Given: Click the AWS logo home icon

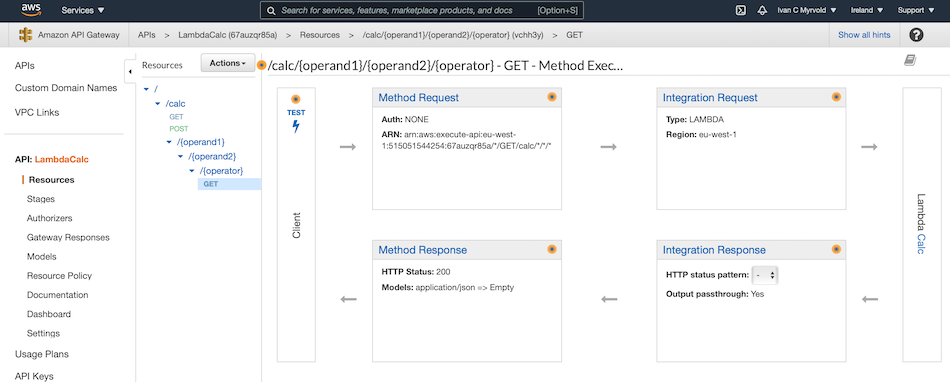Looking at the screenshot, I should 31,9.
